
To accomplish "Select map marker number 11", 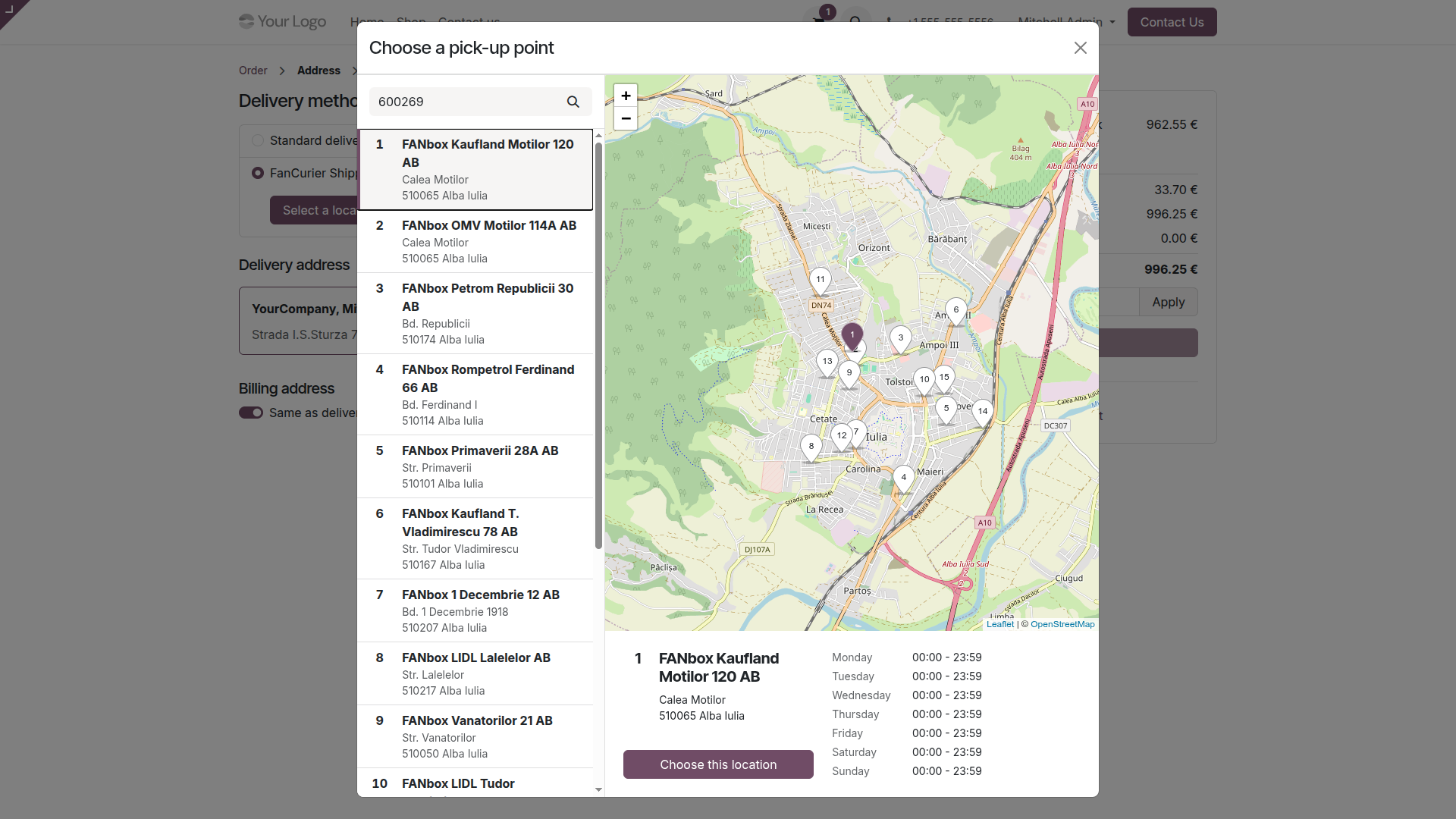I will pos(821,281).
